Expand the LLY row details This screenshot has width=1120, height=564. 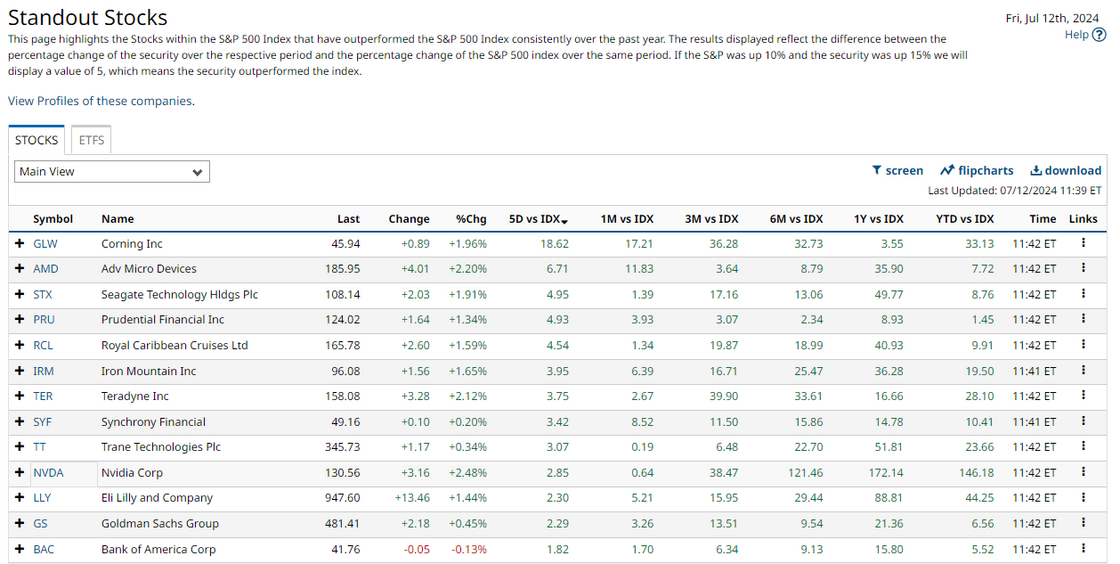click(19, 498)
